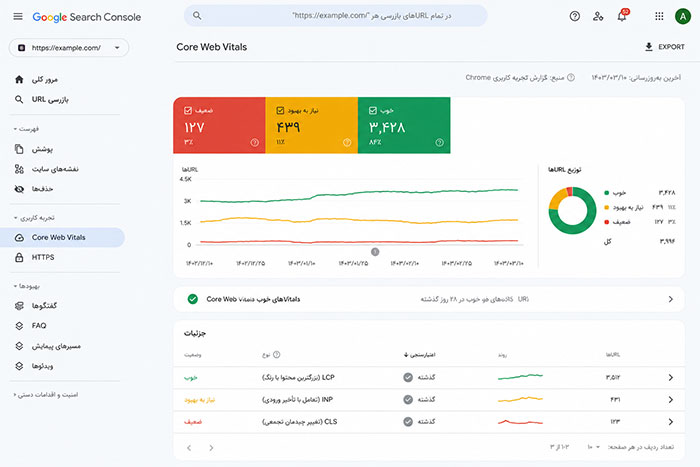The image size is (700, 467).
Task: Click help icon on the yellow card
Action: pyautogui.click(x=347, y=142)
